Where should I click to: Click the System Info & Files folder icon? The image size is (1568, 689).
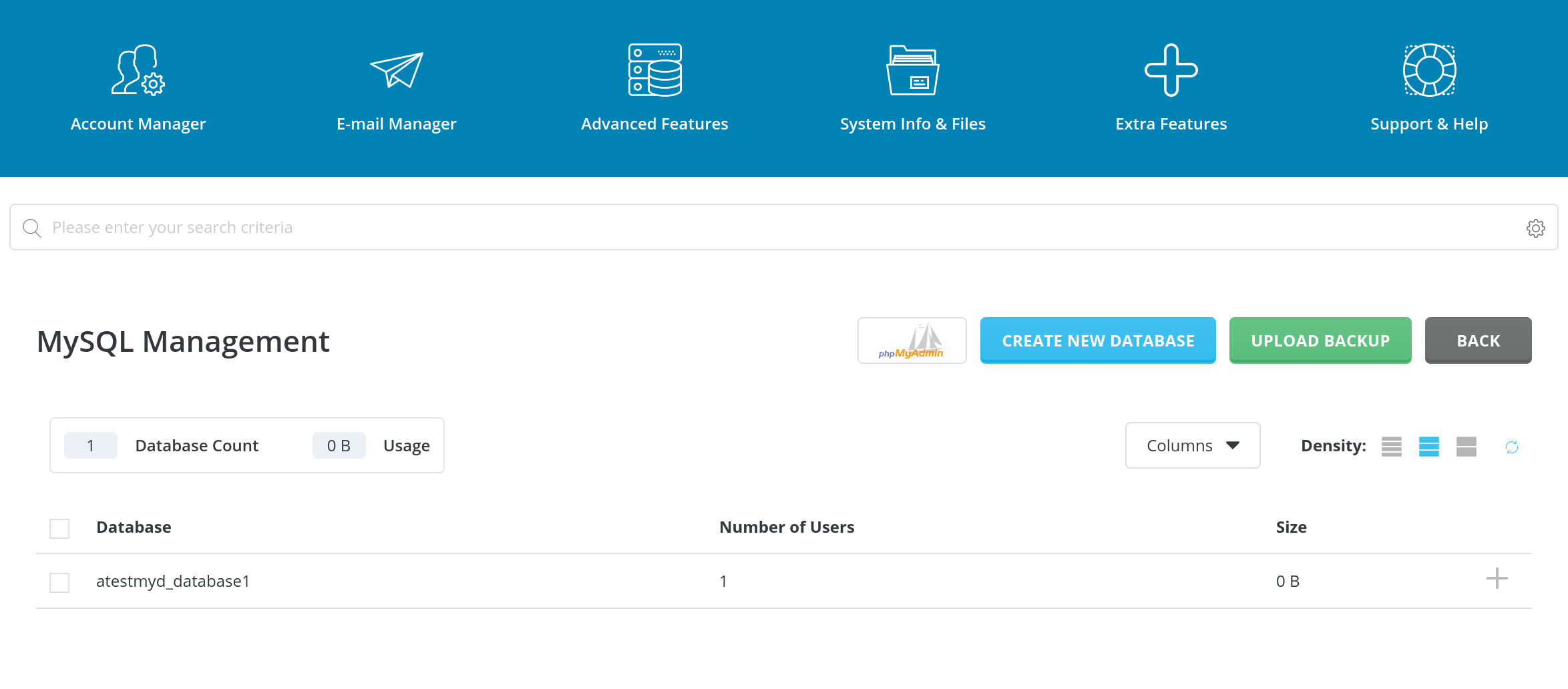coord(912,71)
